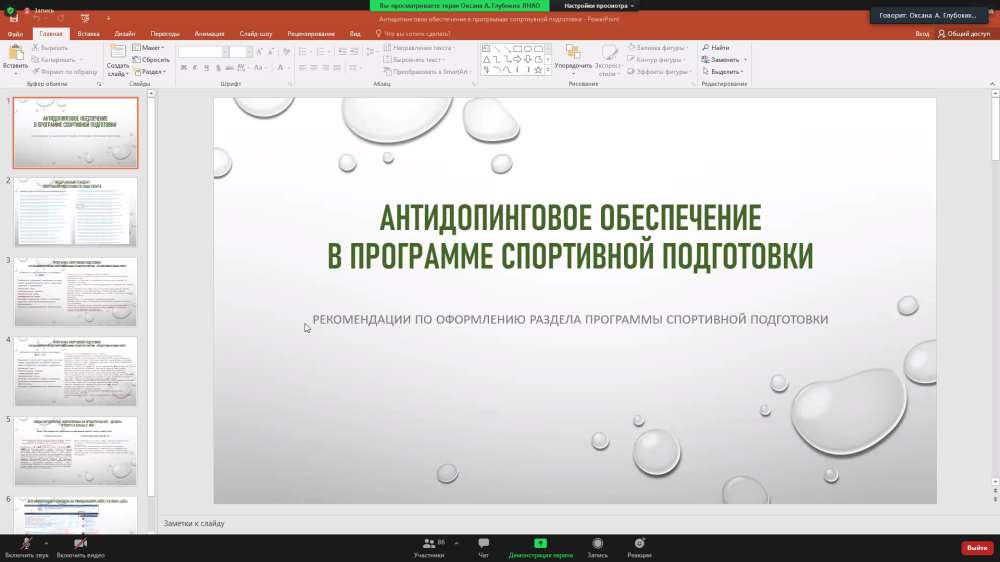Open the Select (Выделить) dropdown
Screen dimensions: 1000x562
[723, 72]
